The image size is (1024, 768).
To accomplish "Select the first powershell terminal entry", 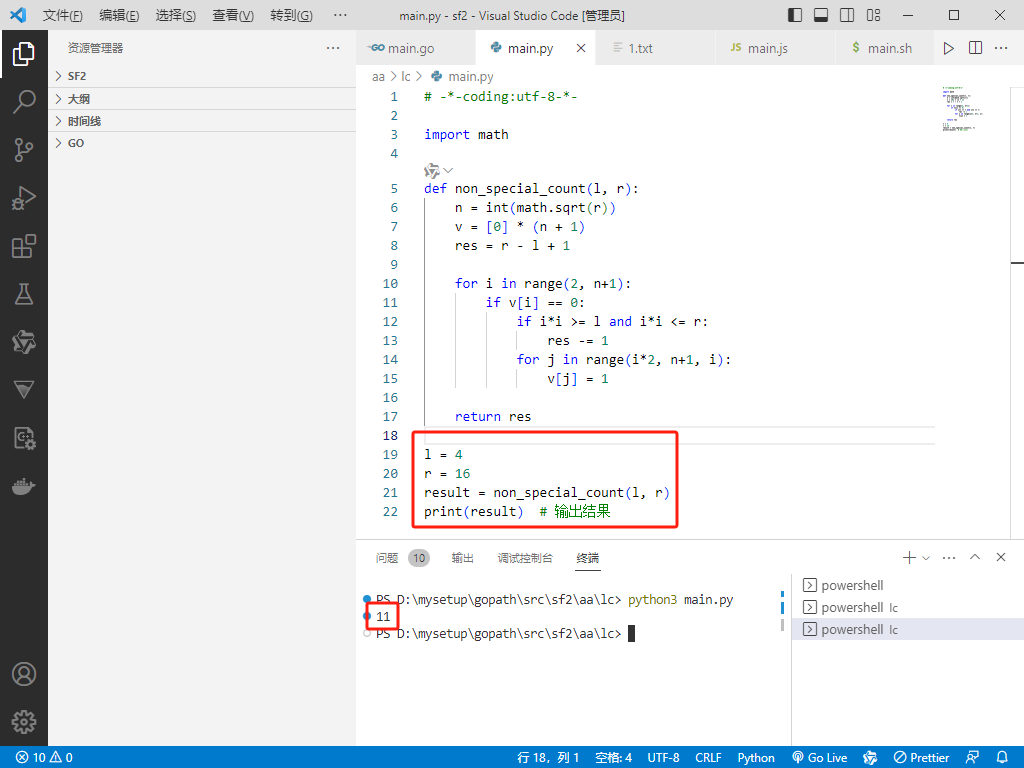I will pos(908,585).
